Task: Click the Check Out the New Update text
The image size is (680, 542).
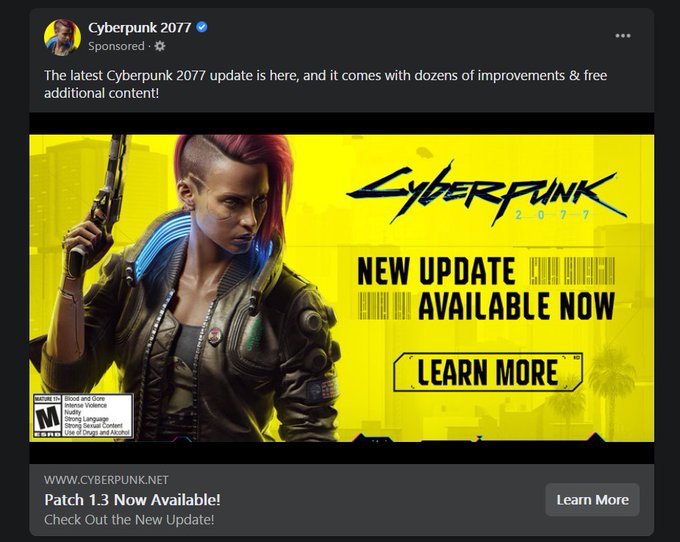Action: 129,519
